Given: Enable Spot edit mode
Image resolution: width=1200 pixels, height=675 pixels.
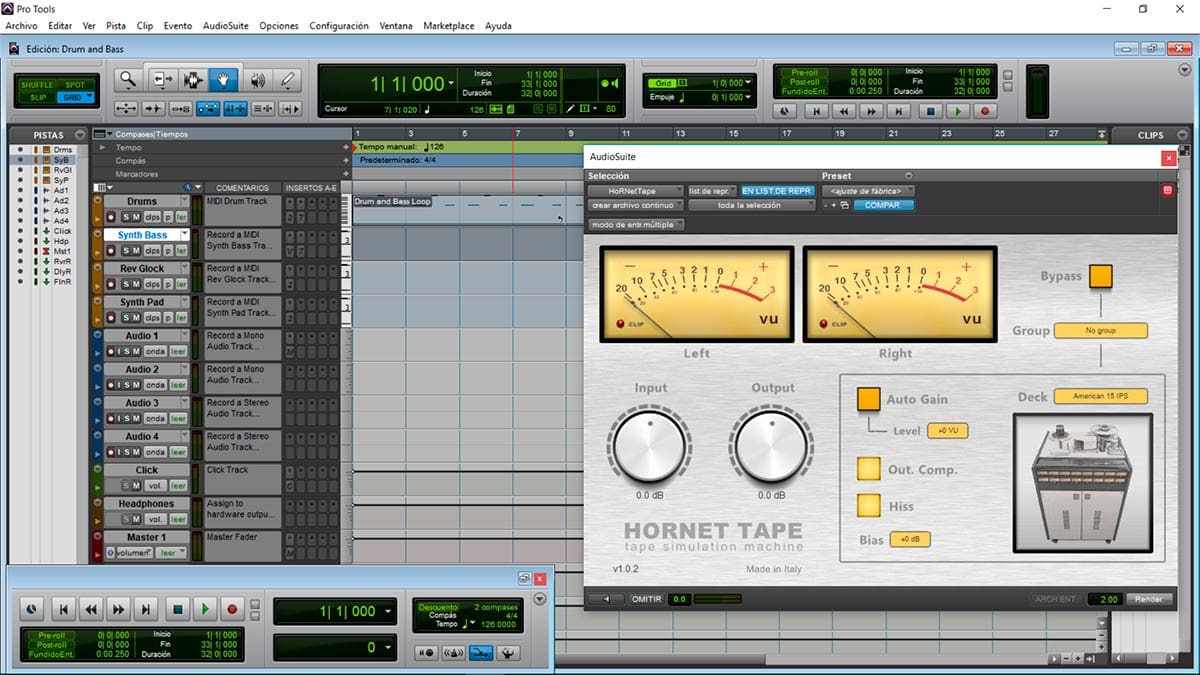Looking at the screenshot, I should 74,85.
